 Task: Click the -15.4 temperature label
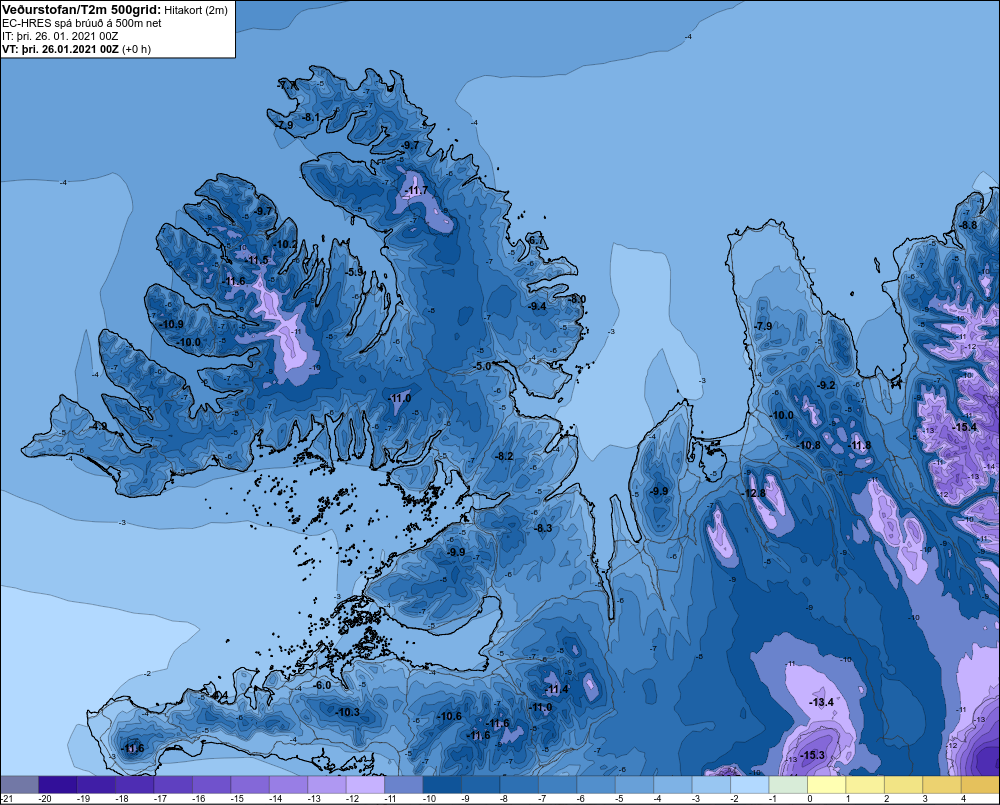(x=964, y=427)
